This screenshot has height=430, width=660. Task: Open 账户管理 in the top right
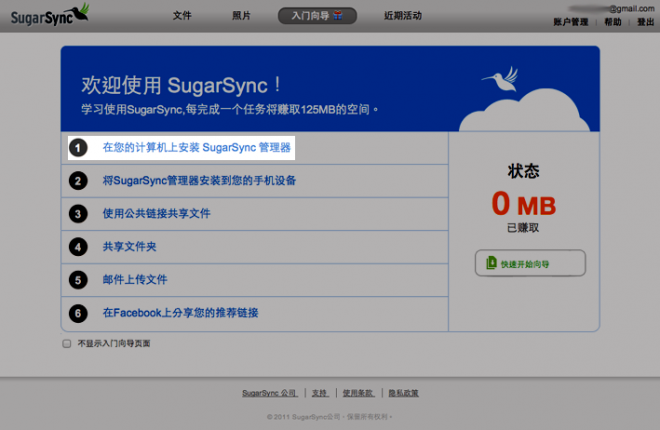571,22
